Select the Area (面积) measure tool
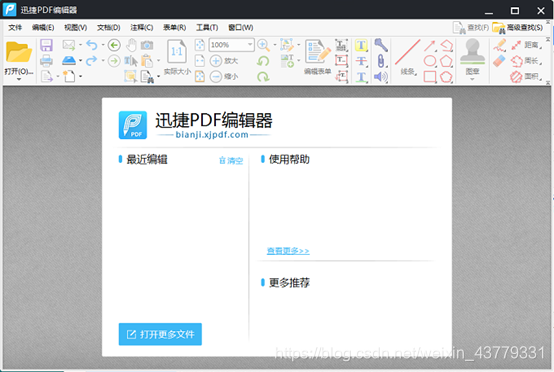The height and width of the screenshot is (372, 554). 526,76
